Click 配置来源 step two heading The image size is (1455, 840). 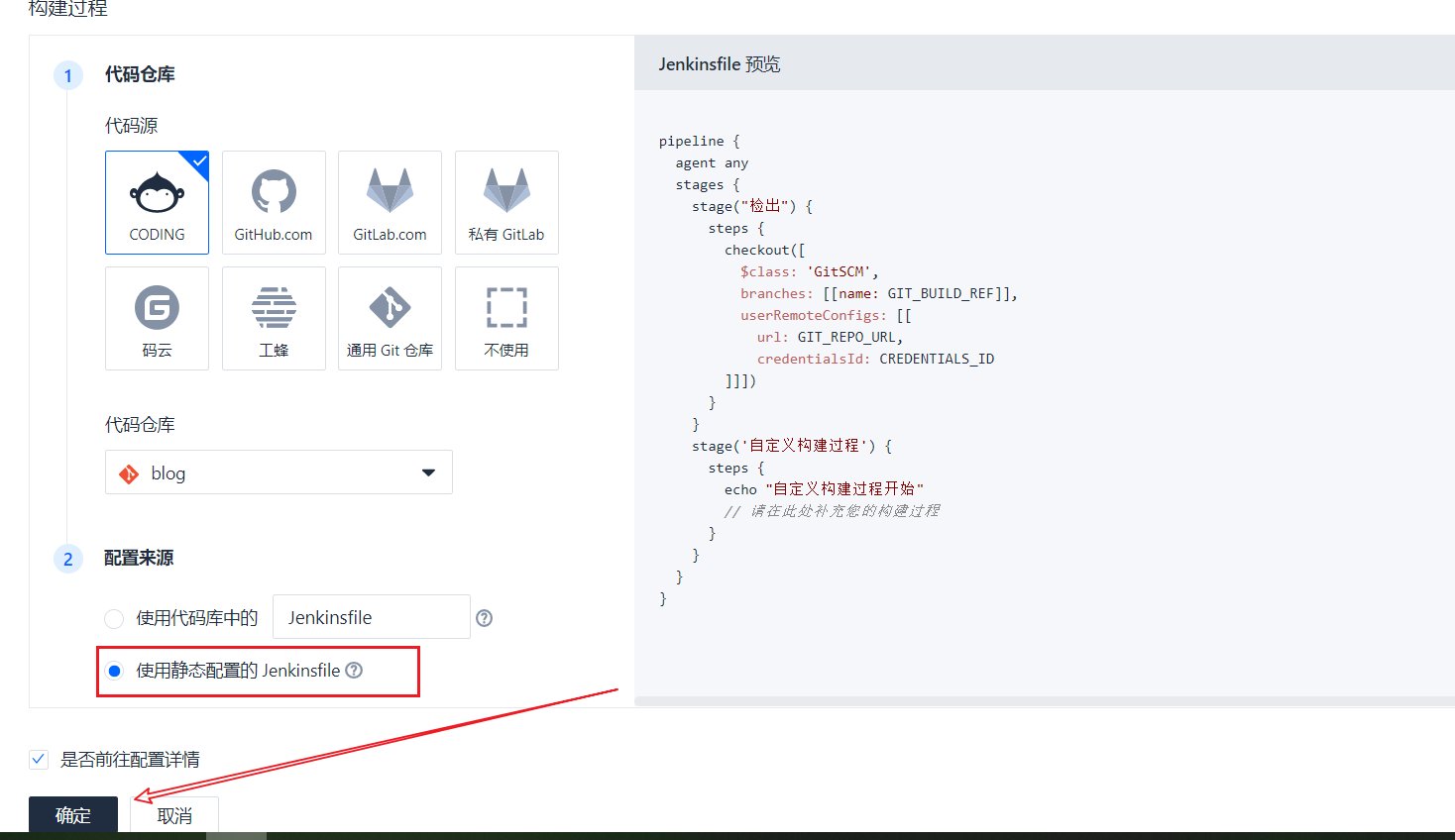coord(139,558)
